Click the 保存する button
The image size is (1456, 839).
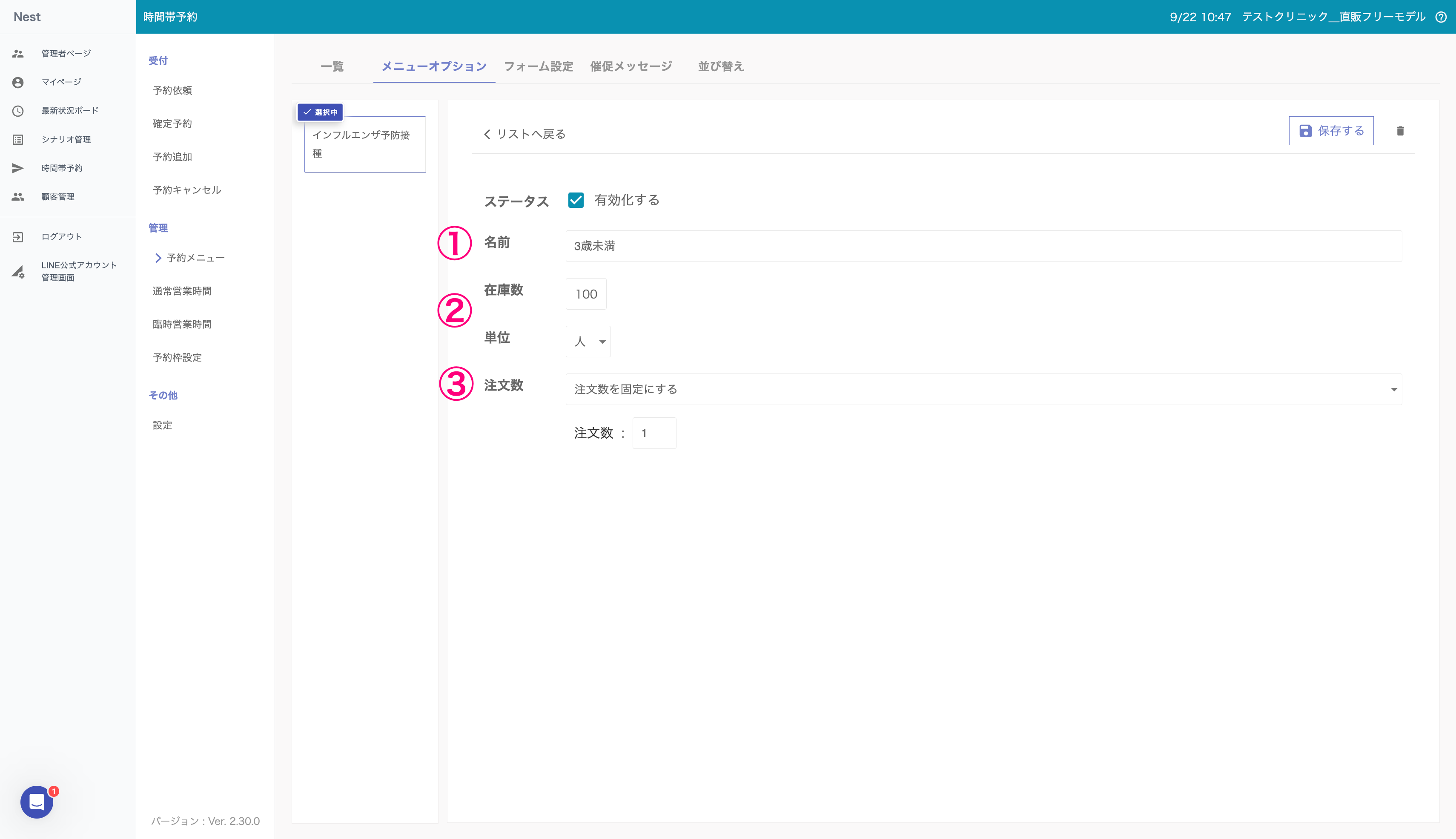click(1330, 131)
